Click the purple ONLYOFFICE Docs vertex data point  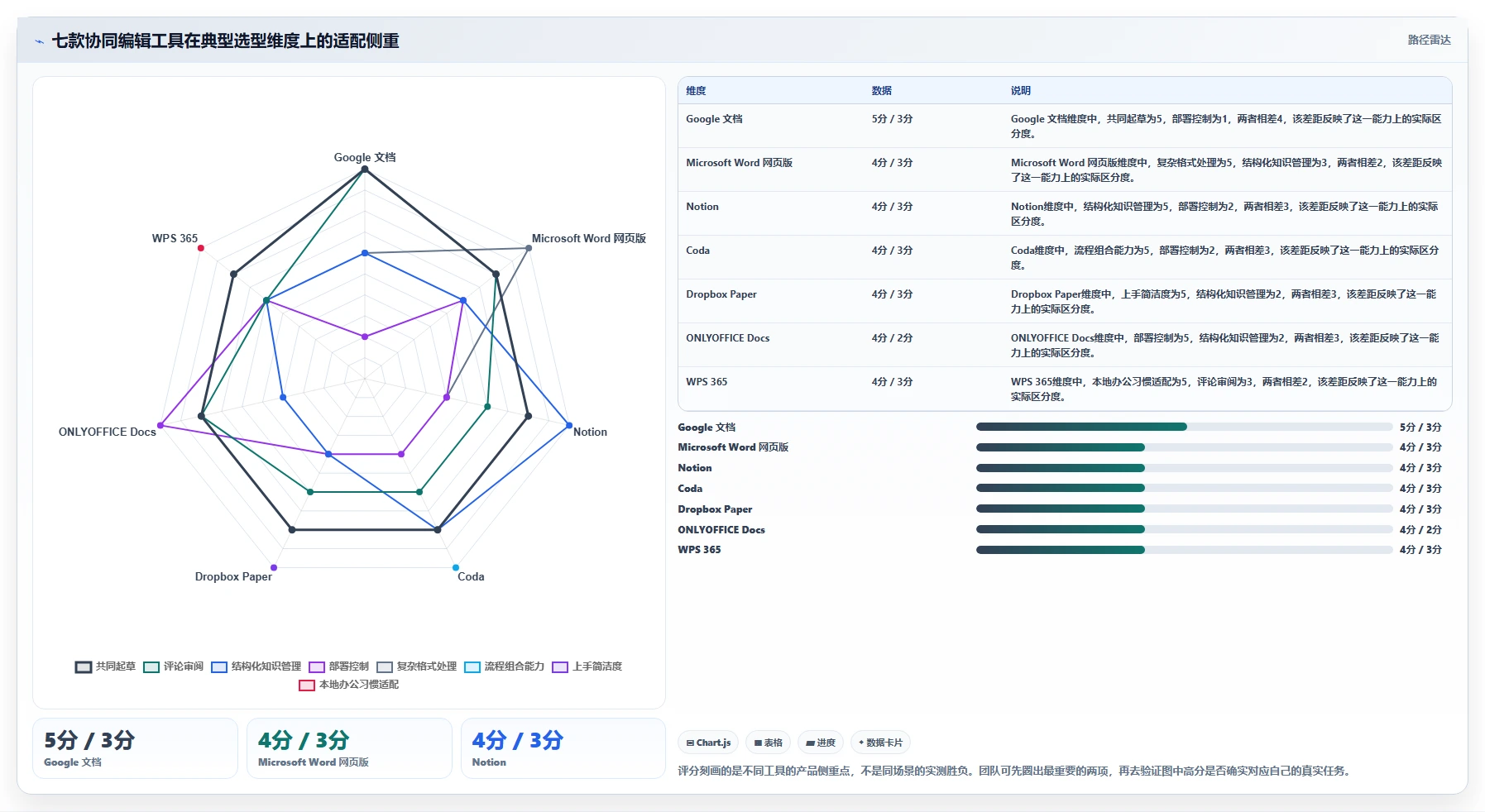pyautogui.click(x=160, y=426)
